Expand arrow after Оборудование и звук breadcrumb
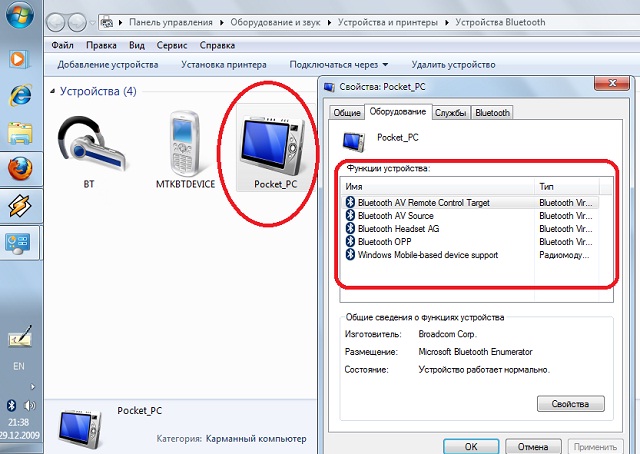This screenshot has width=640, height=454. [x=329, y=22]
